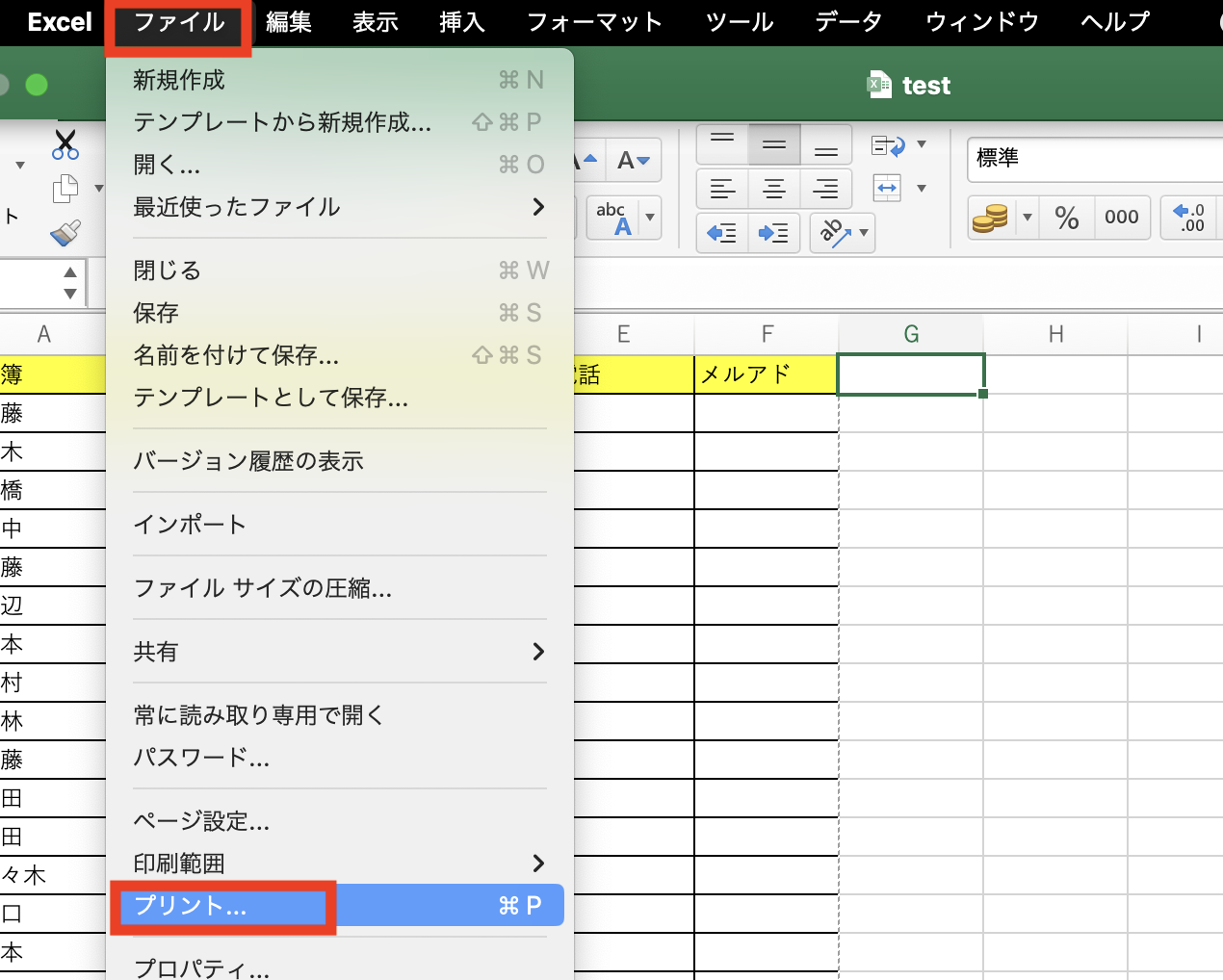The height and width of the screenshot is (980, 1223).
Task: Open the text orientation dropdown arrow
Action: click(862, 234)
